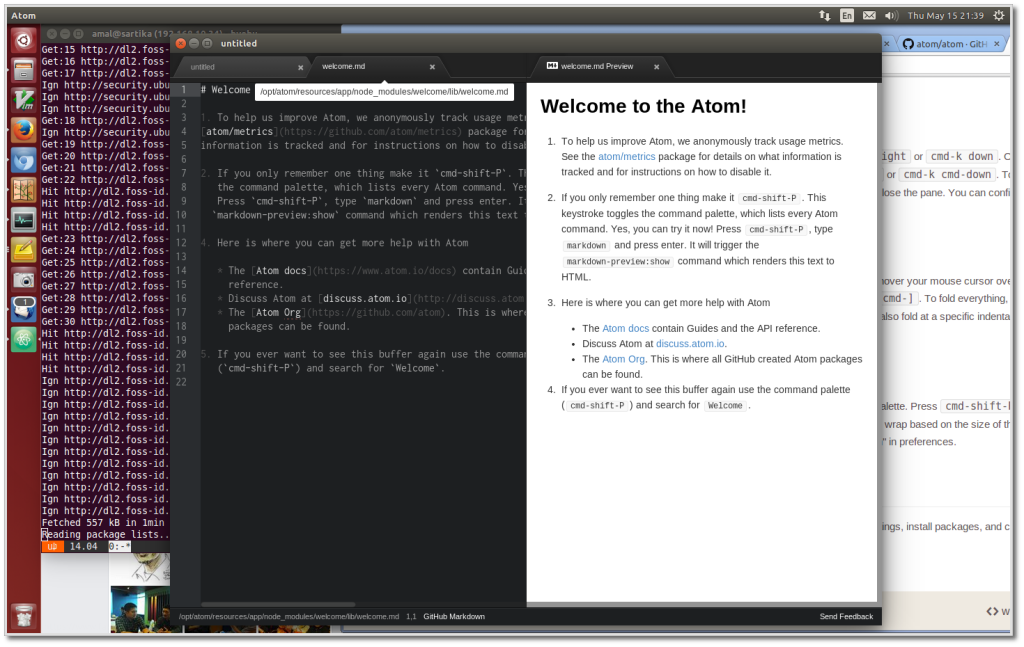Open the discuss.atom.io link in preview
Viewport: 1024px width, 647px height.
coord(690,343)
